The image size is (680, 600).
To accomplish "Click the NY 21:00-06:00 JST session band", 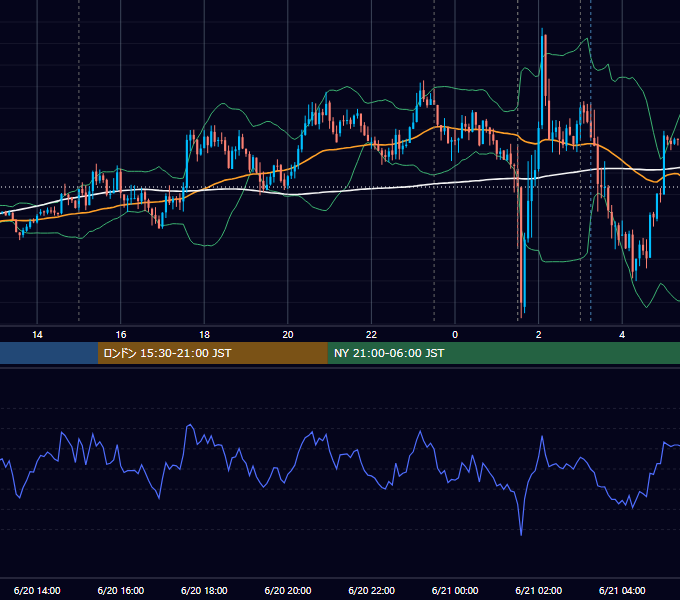I will pos(503,353).
